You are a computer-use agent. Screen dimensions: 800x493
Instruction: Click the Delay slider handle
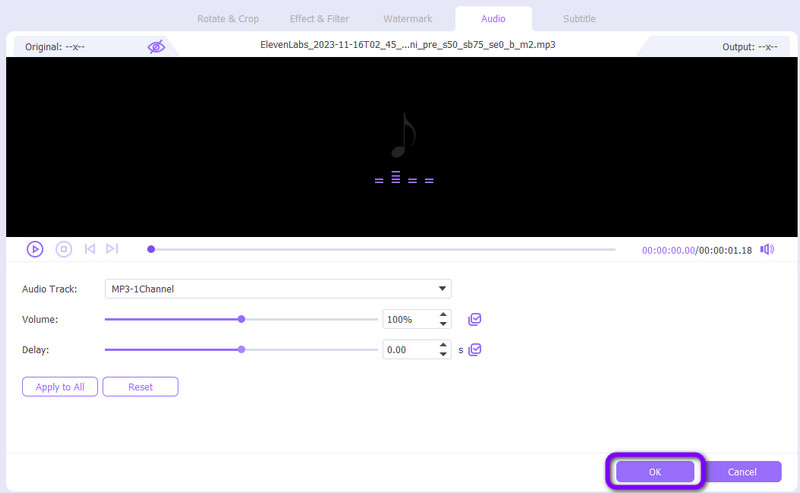tap(241, 350)
